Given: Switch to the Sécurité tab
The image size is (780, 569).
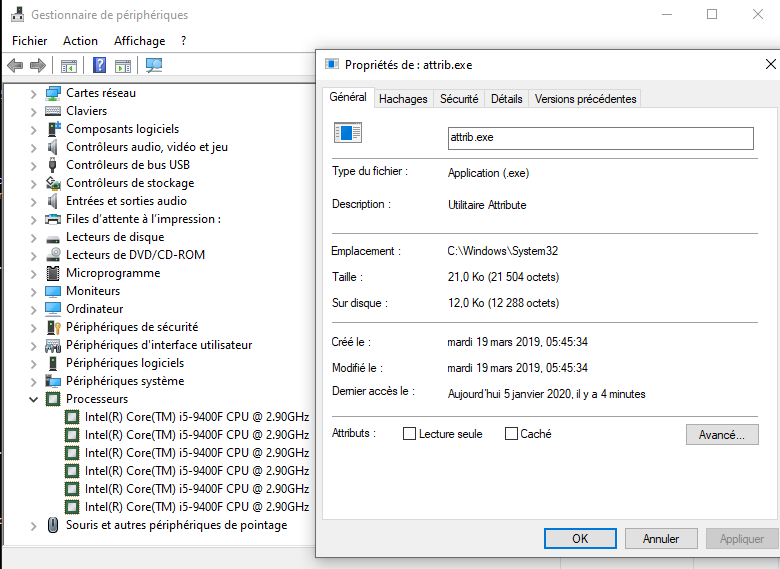Looking at the screenshot, I should [459, 99].
